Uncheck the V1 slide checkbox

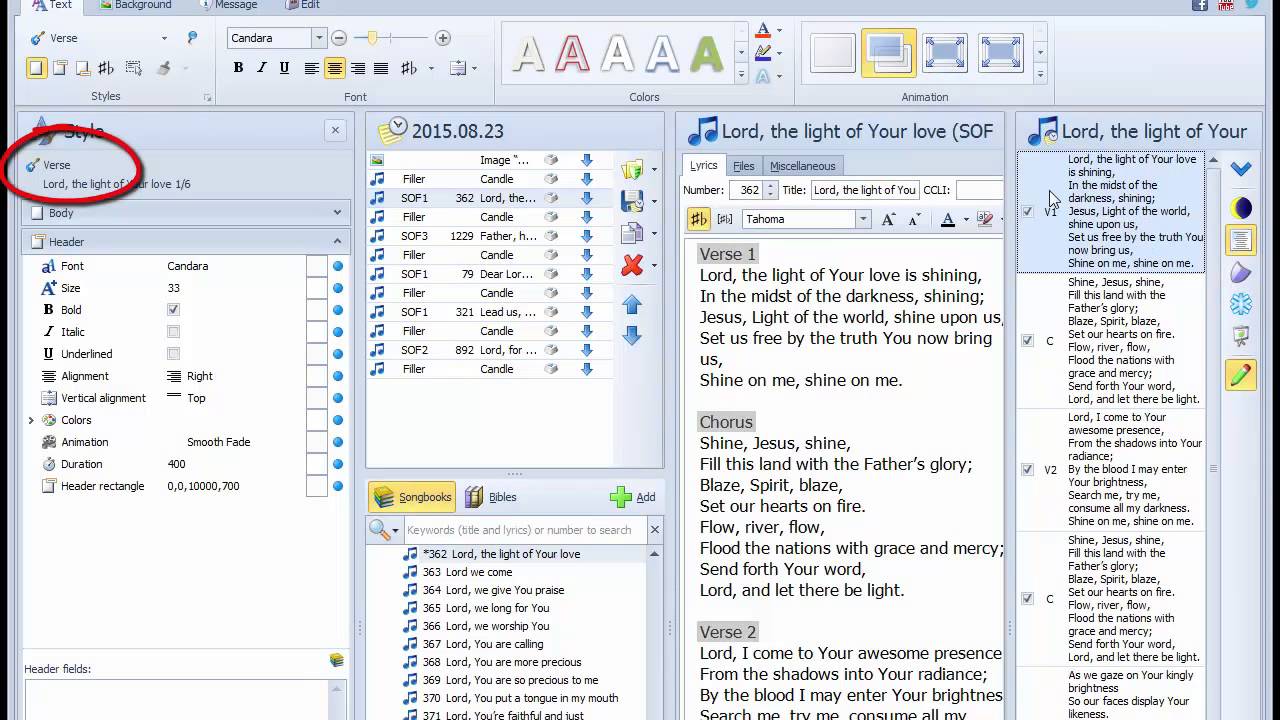click(x=1028, y=212)
